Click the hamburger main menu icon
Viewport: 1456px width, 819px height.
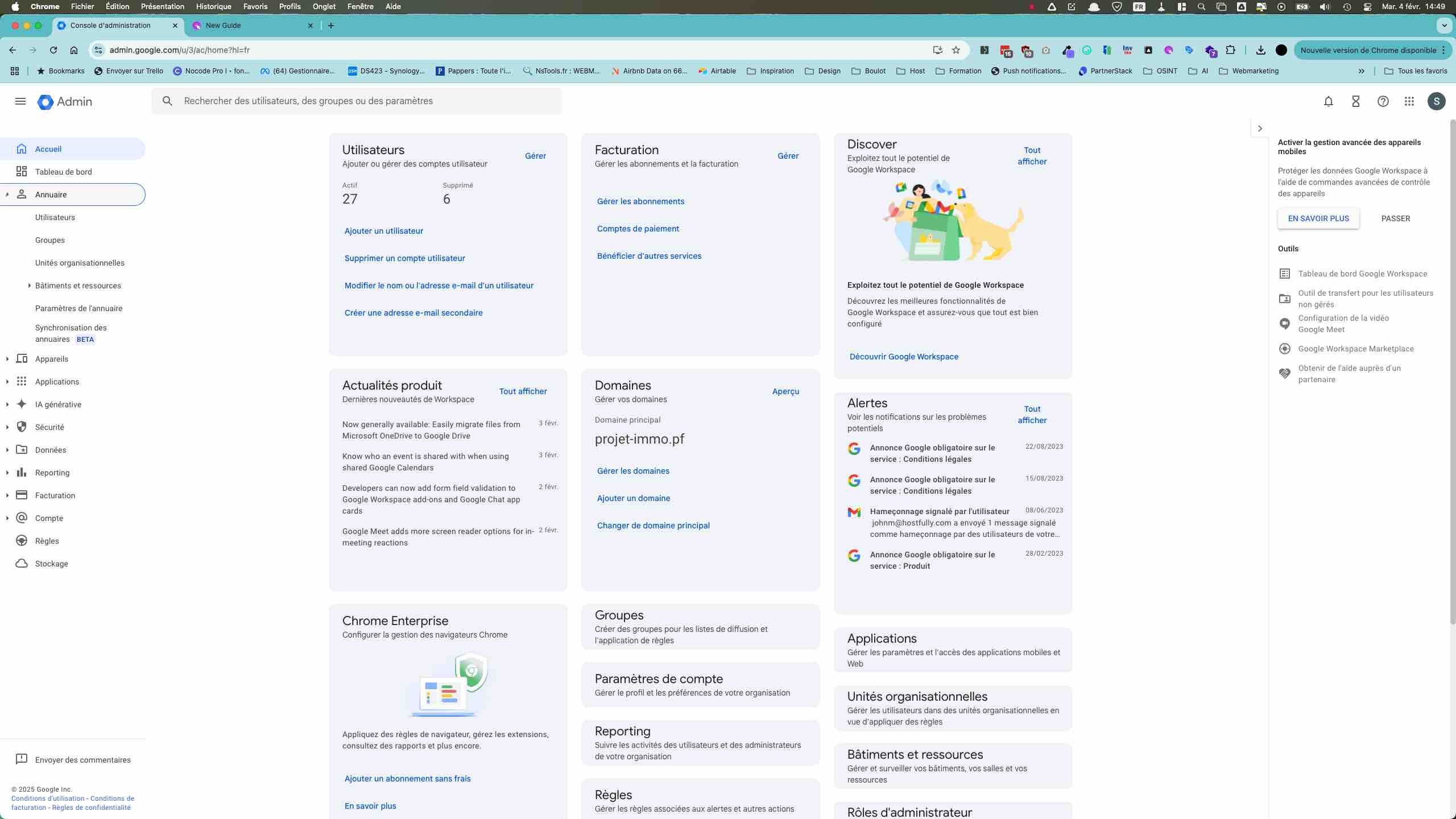[20, 101]
